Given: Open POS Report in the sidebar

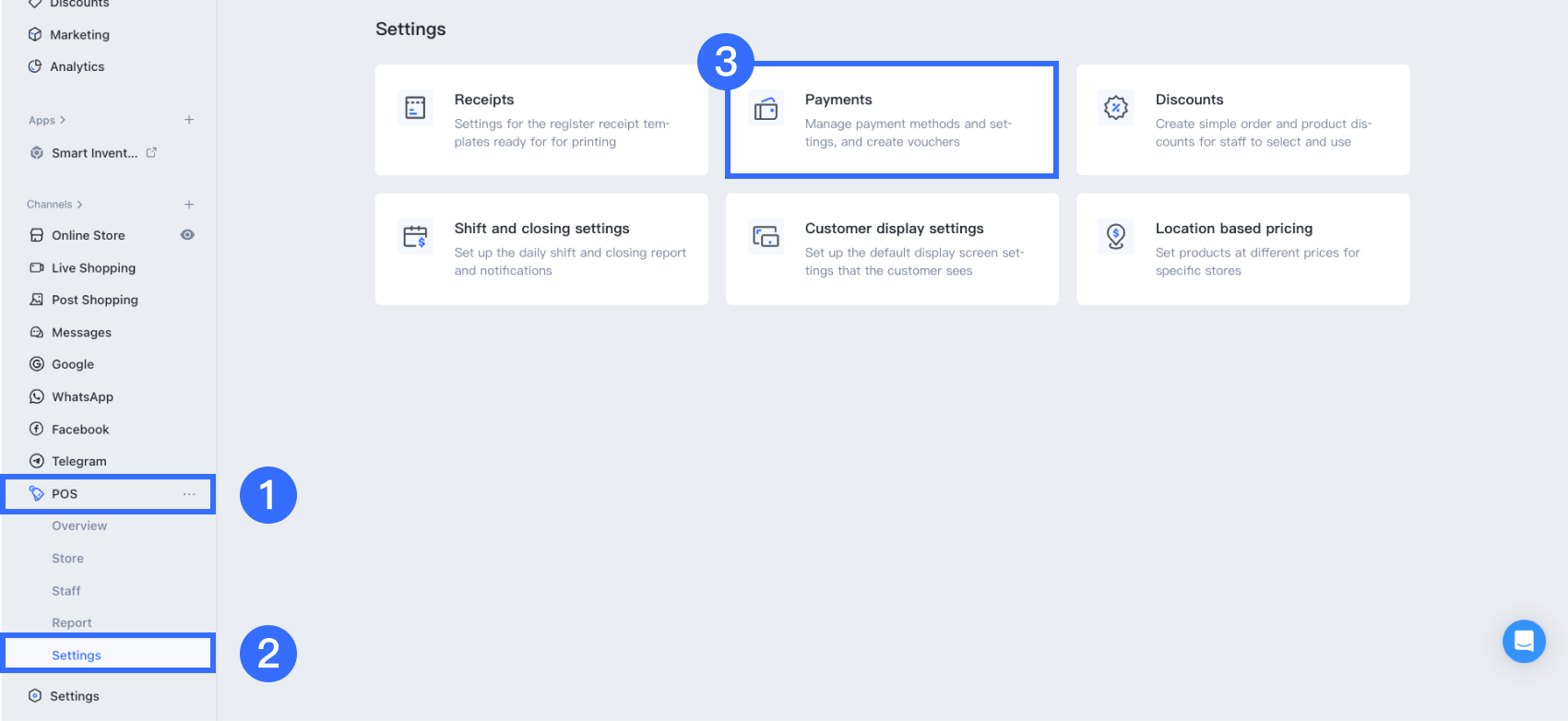Looking at the screenshot, I should pos(72,623).
